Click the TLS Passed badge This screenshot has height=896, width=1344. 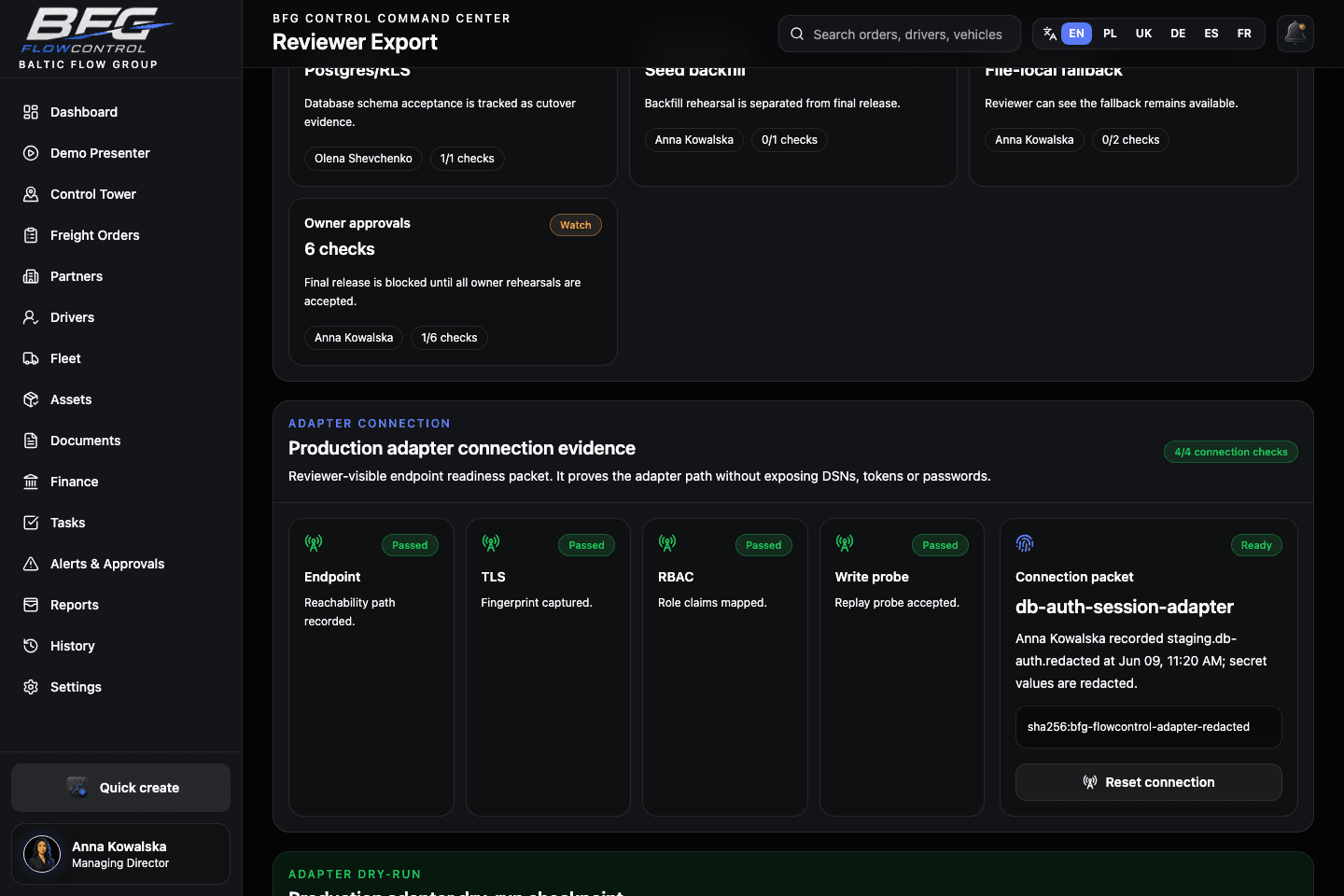pos(586,545)
